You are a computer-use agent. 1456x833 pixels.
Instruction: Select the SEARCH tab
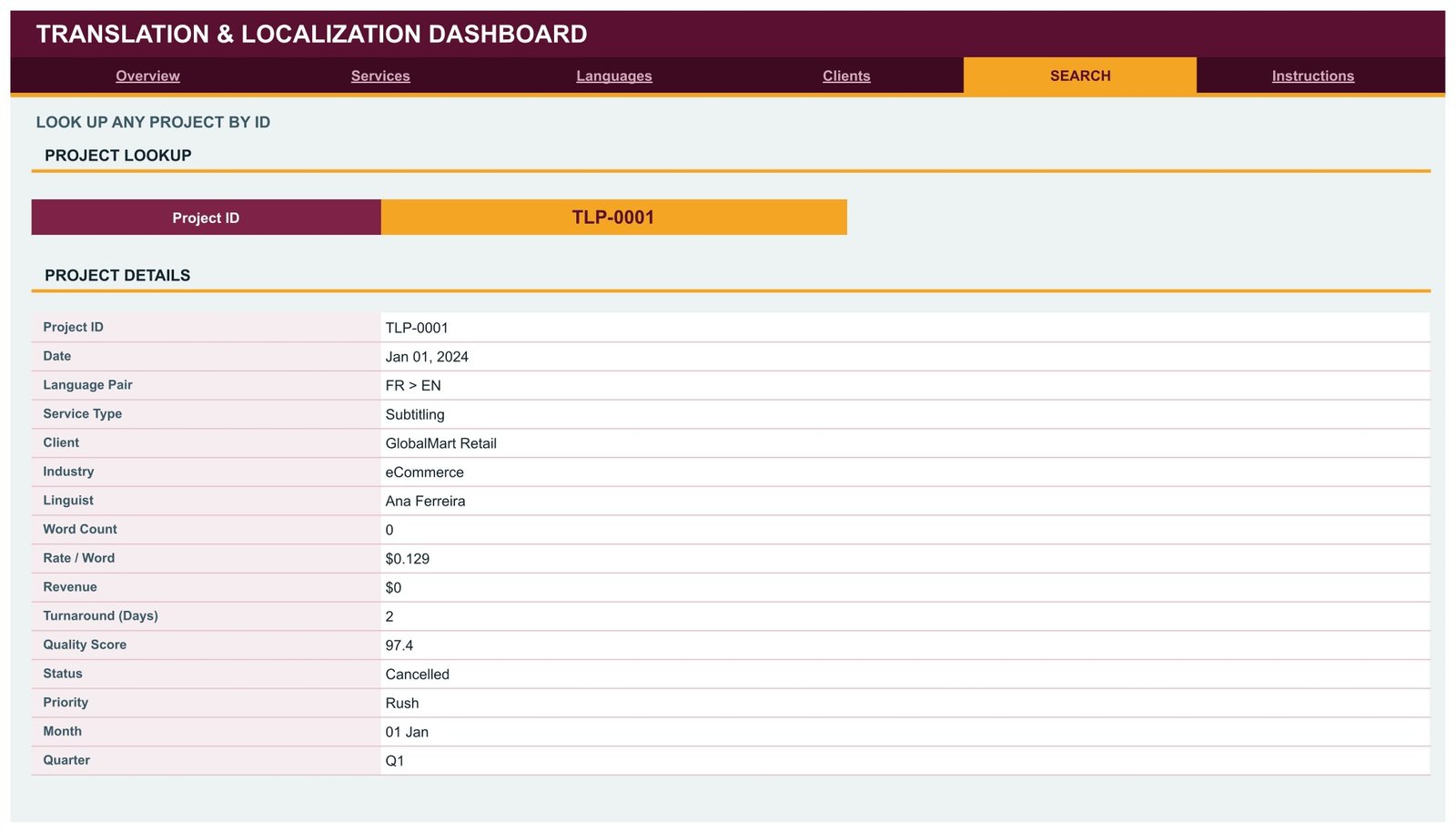(1080, 76)
